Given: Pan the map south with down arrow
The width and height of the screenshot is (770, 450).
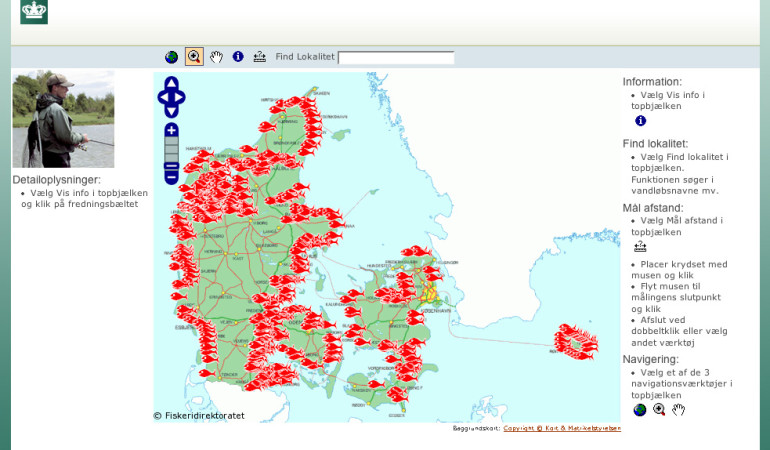Looking at the screenshot, I should tap(171, 111).
